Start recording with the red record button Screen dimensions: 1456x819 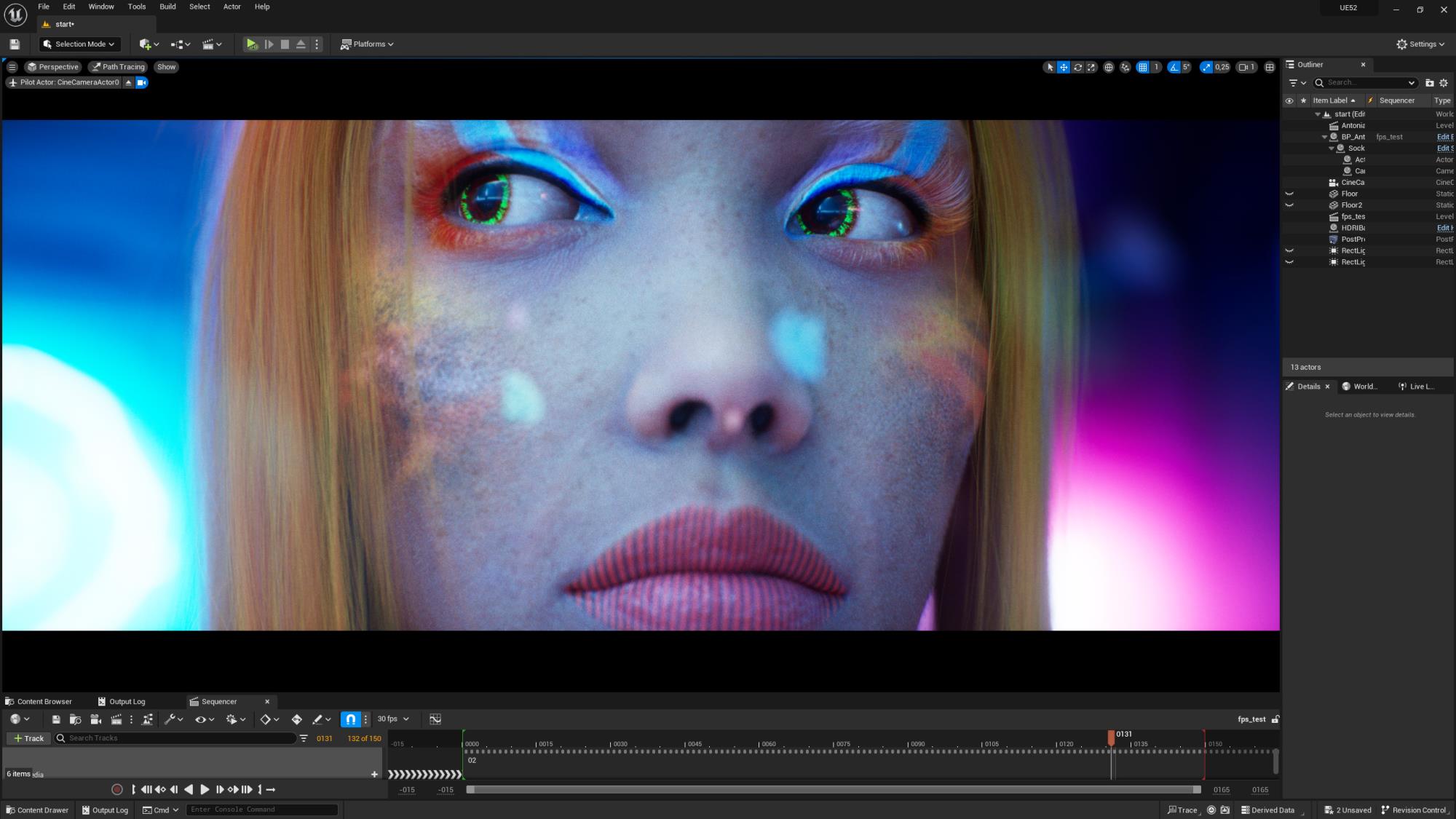click(117, 789)
